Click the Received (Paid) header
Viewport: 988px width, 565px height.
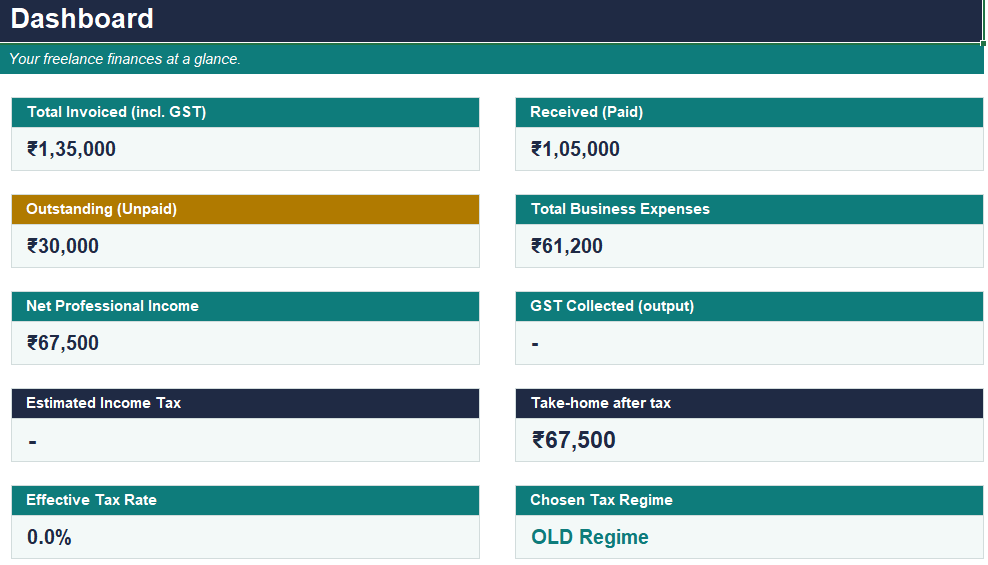click(x=749, y=112)
